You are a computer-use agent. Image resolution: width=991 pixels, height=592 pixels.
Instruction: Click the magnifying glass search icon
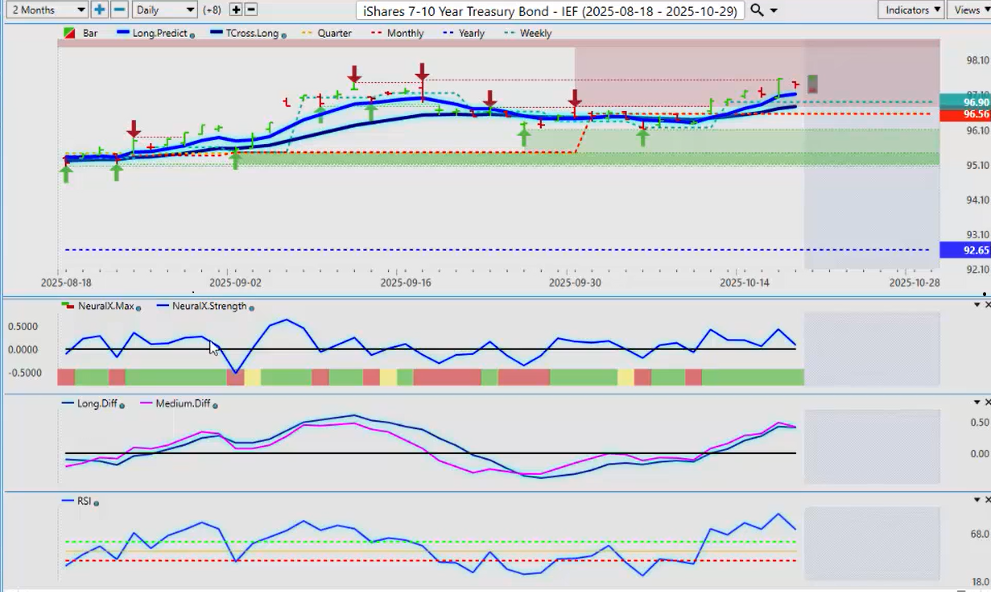(x=757, y=9)
